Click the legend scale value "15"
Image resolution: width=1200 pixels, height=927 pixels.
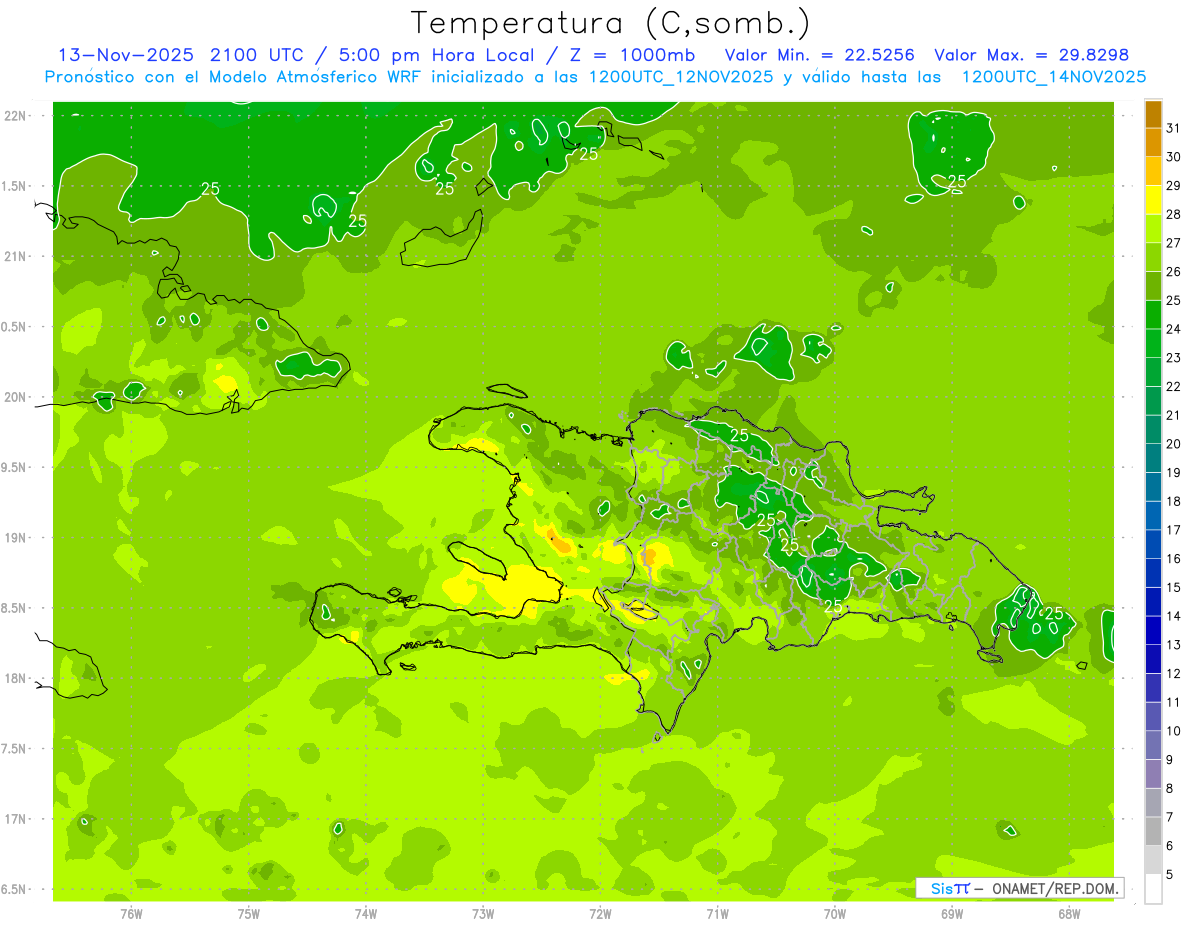click(1174, 588)
